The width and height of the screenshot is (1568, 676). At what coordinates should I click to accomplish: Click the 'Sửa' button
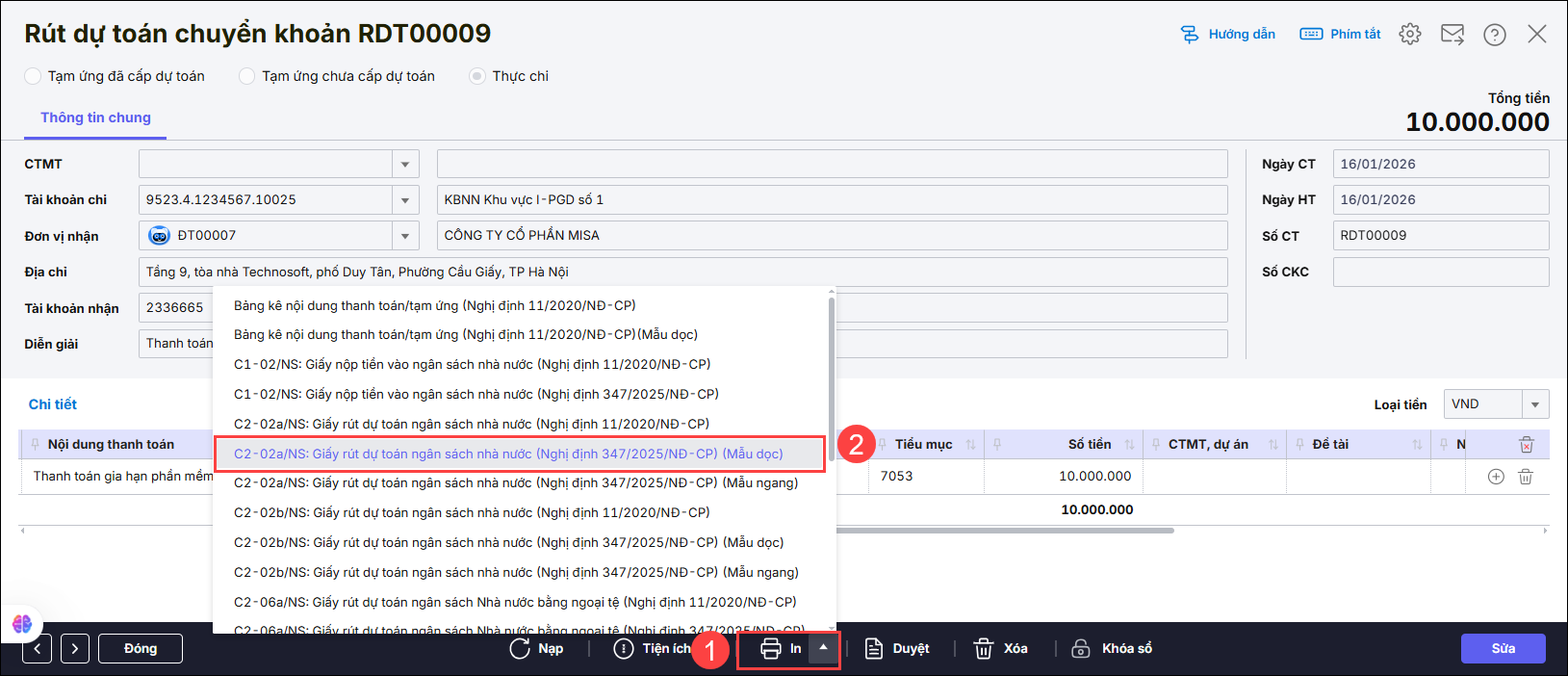[x=1503, y=649]
